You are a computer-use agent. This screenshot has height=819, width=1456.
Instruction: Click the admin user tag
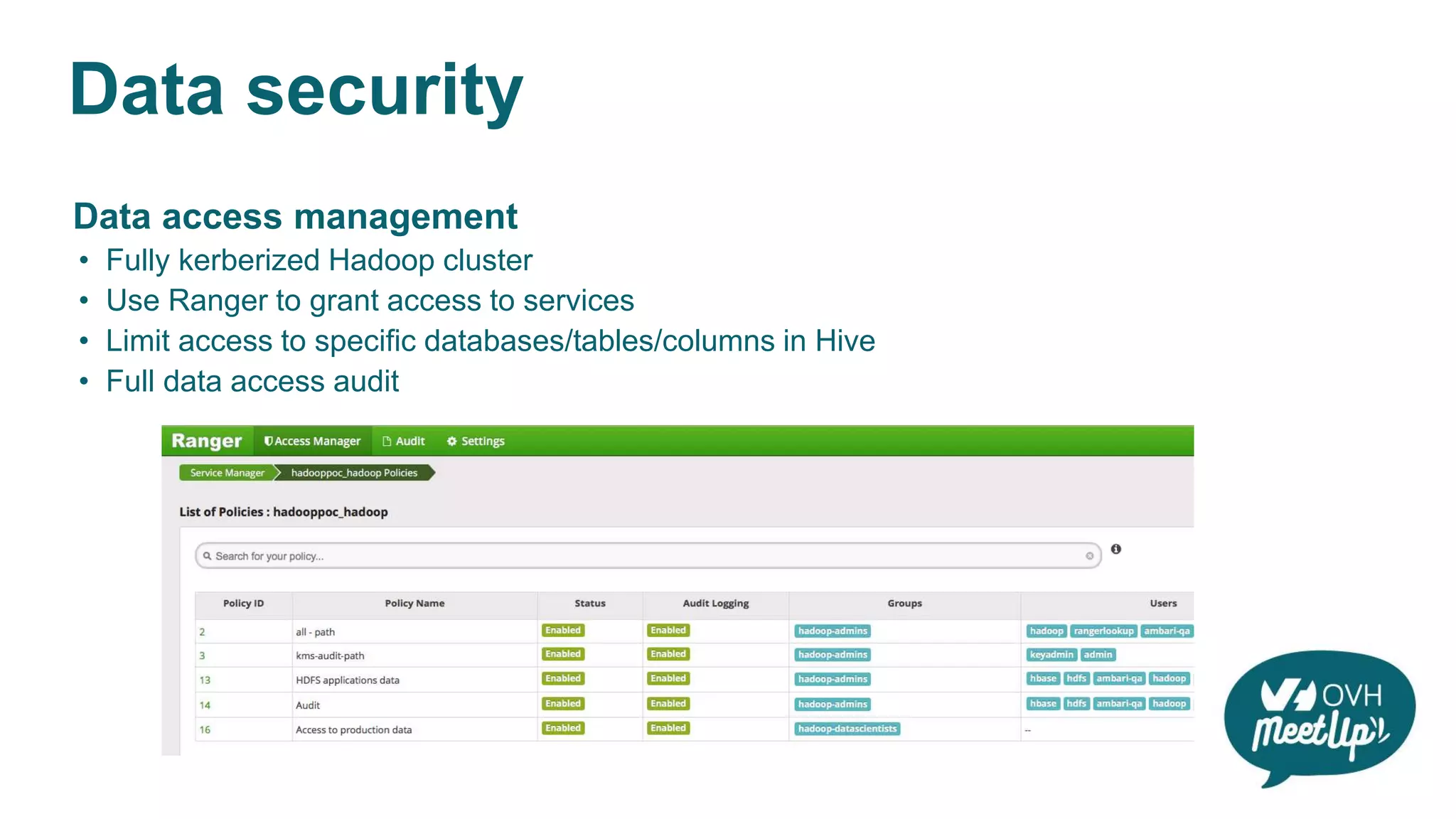[x=1098, y=655]
